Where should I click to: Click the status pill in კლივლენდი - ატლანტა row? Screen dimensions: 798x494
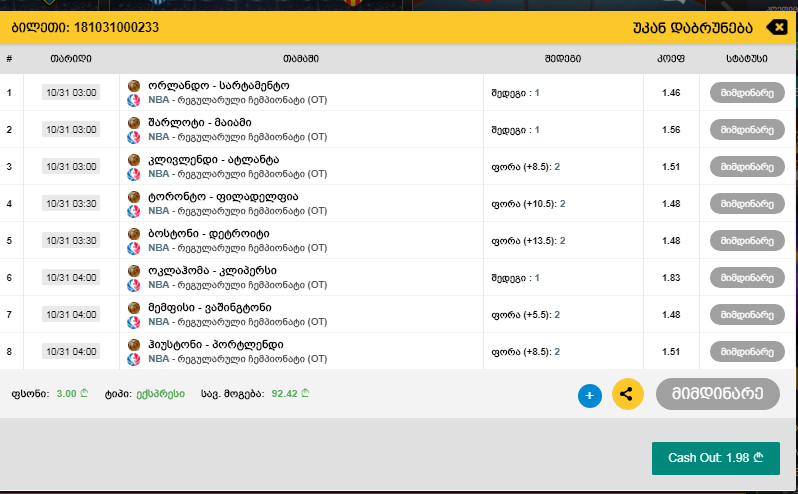tap(747, 167)
